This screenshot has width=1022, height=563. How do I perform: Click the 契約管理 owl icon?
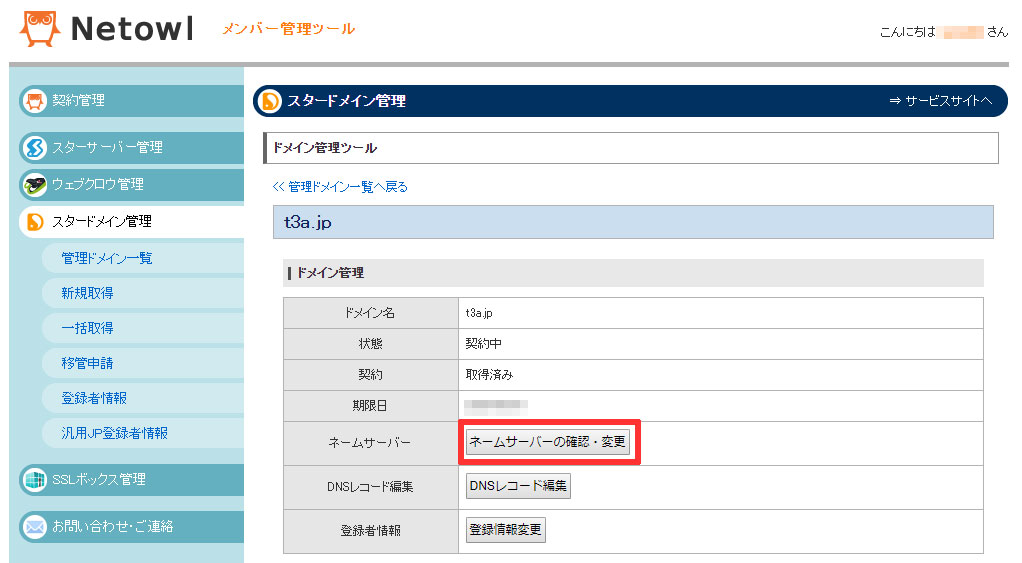pos(35,101)
